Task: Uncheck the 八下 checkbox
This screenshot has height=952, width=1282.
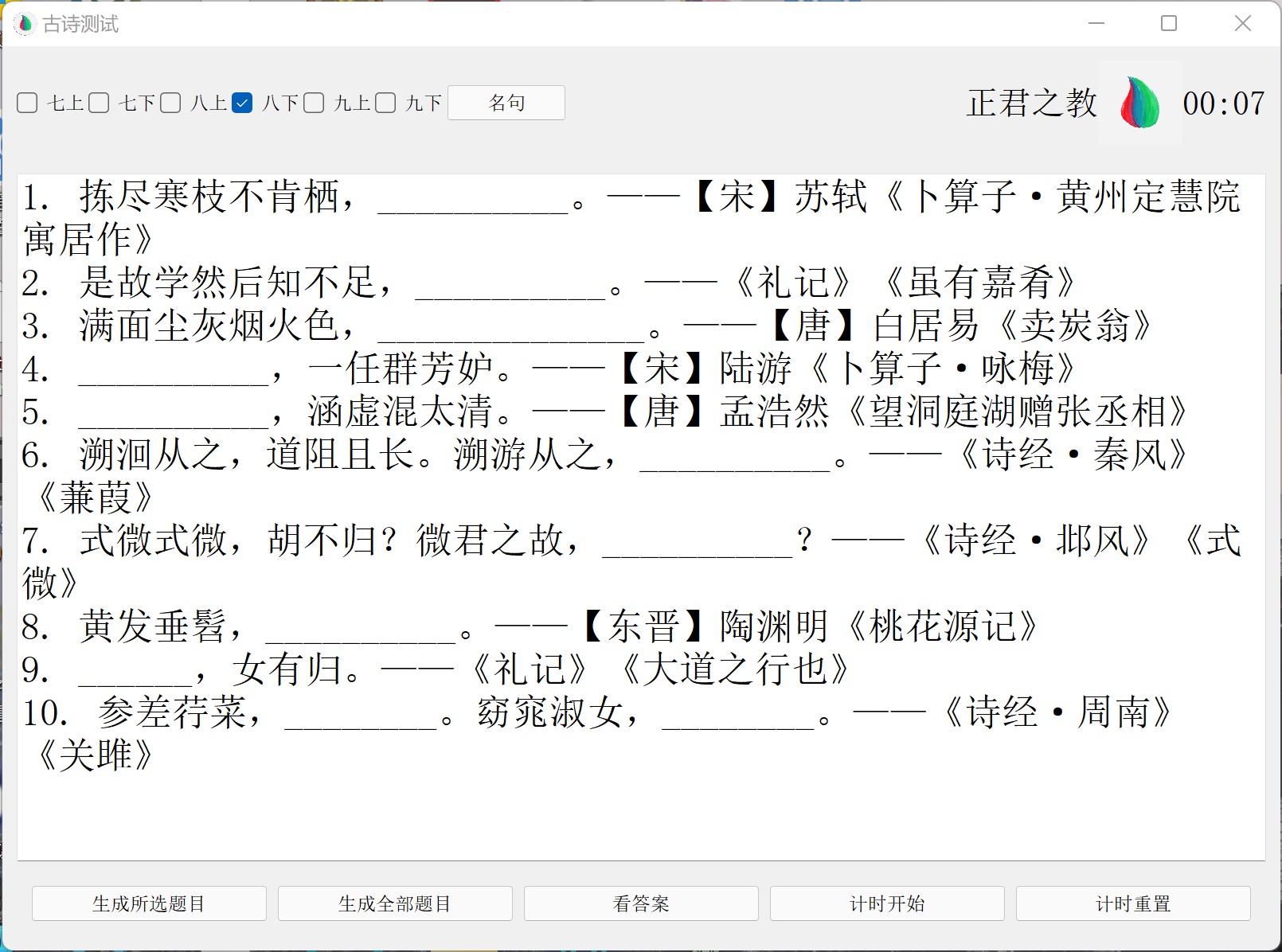Action: (242, 103)
